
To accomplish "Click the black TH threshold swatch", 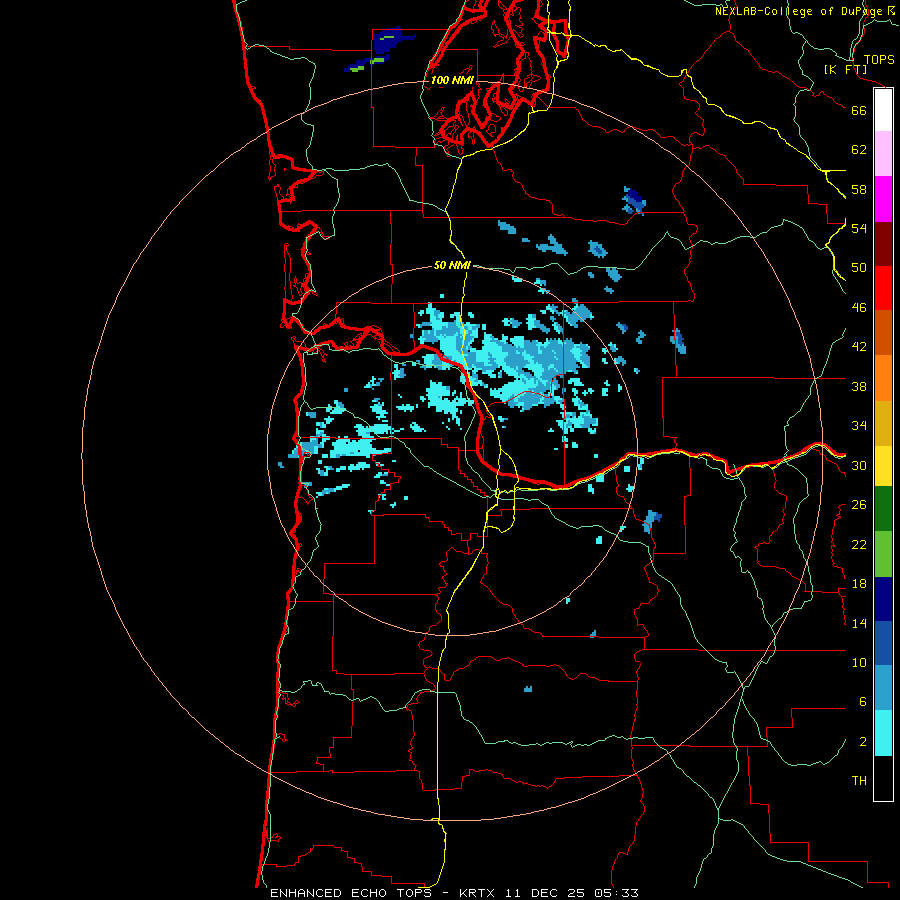I will tap(883, 778).
